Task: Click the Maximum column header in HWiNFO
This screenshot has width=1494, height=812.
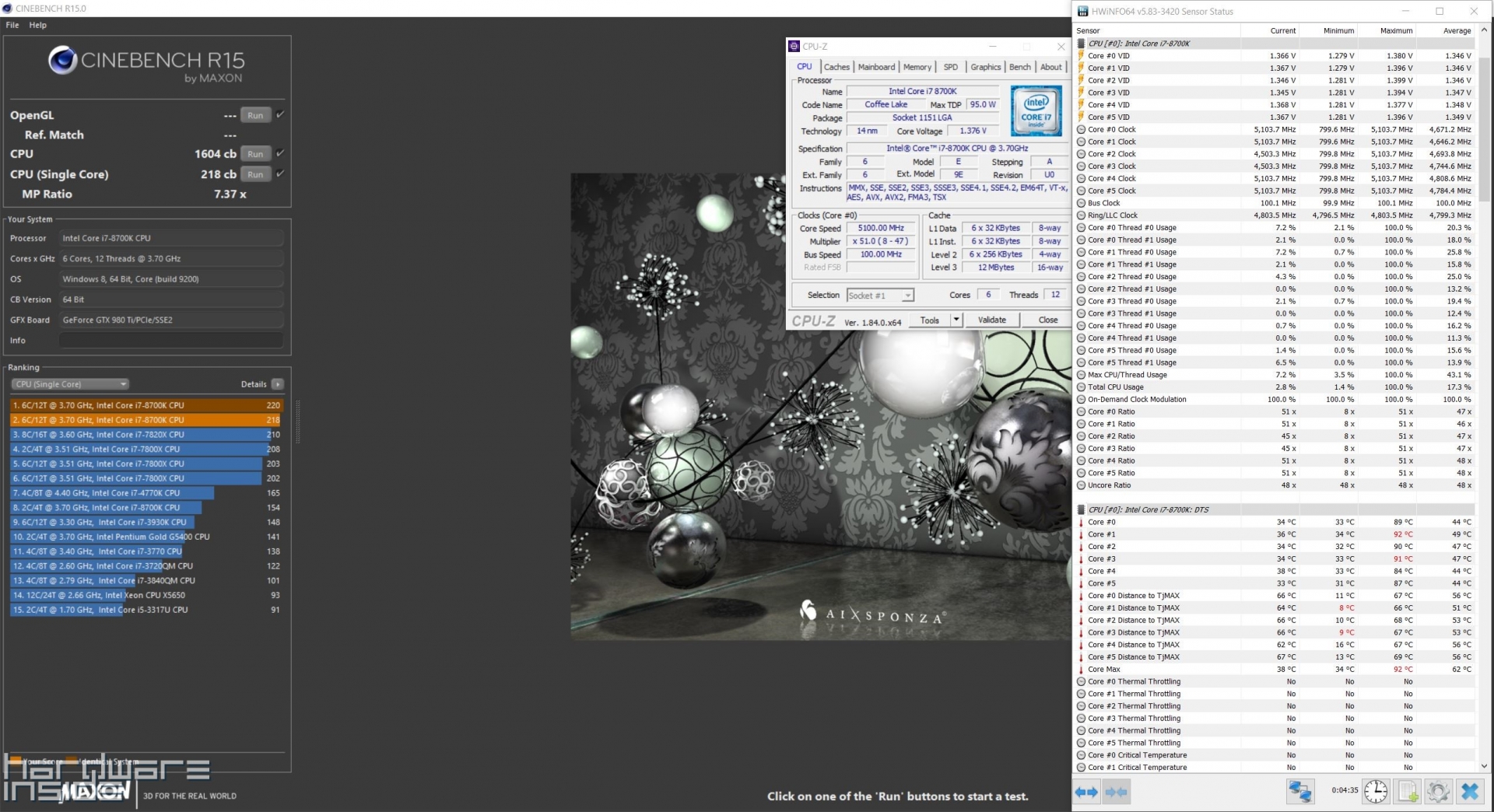Action: click(1396, 31)
